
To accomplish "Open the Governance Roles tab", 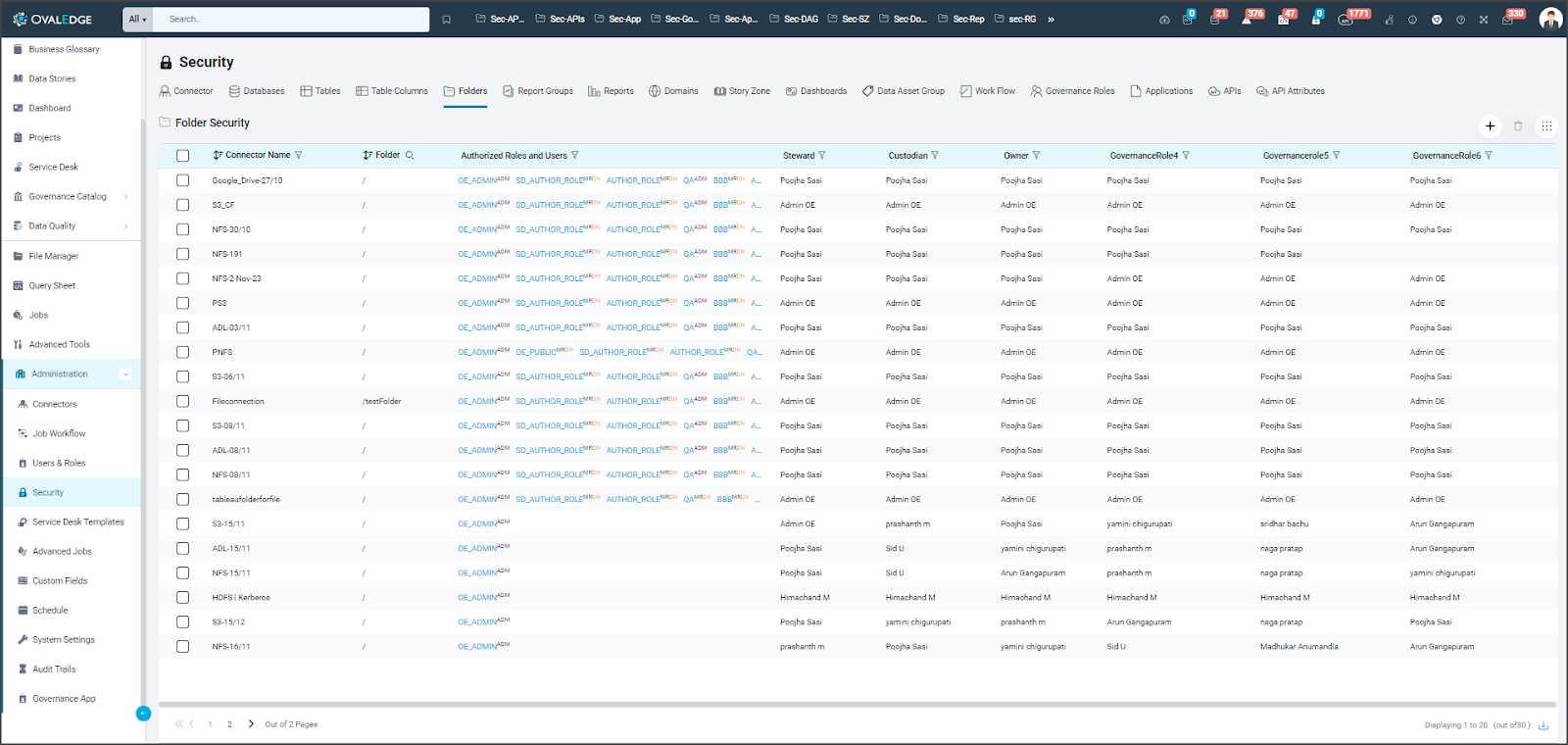I will pos(1072,91).
